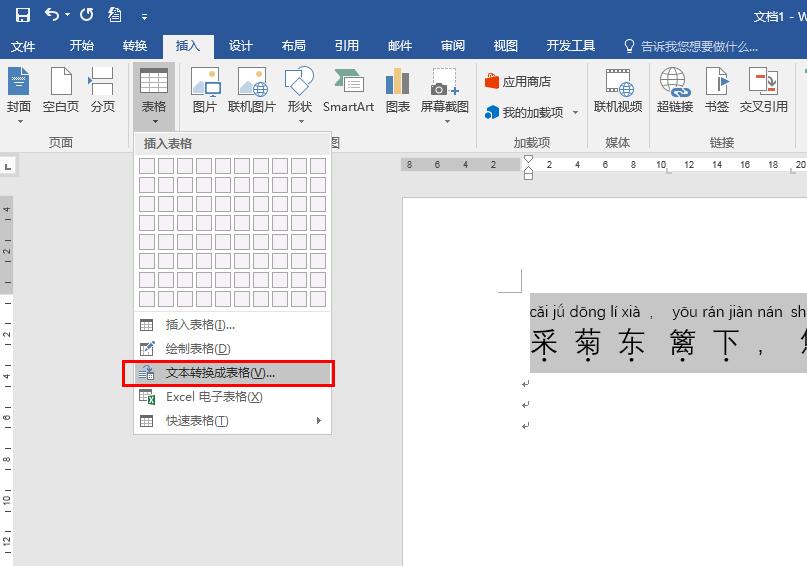Image resolution: width=807 pixels, height=566 pixels.
Task: Click the 表格 table button
Action: click(x=154, y=96)
